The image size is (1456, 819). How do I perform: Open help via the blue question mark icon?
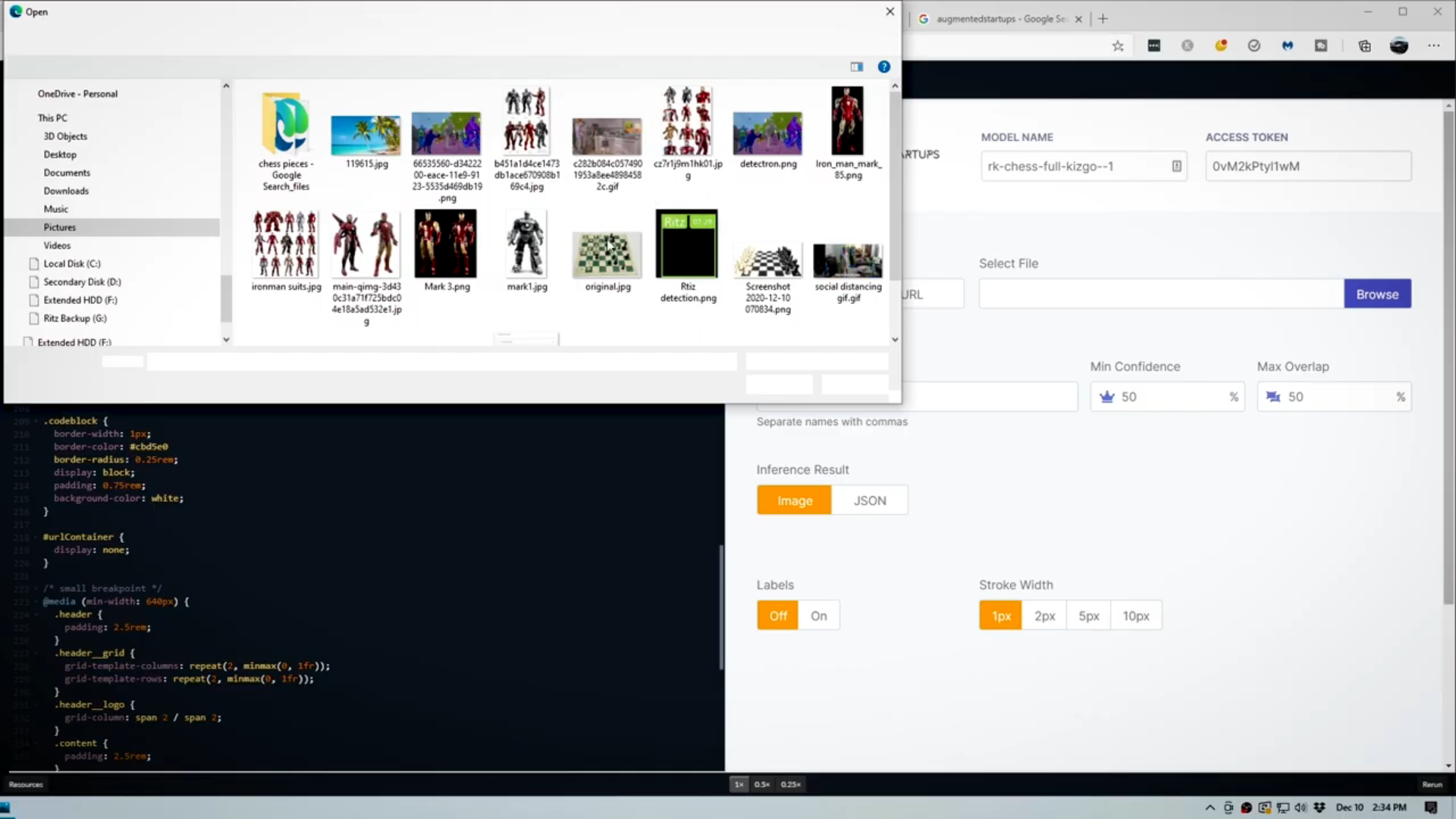pos(883,67)
